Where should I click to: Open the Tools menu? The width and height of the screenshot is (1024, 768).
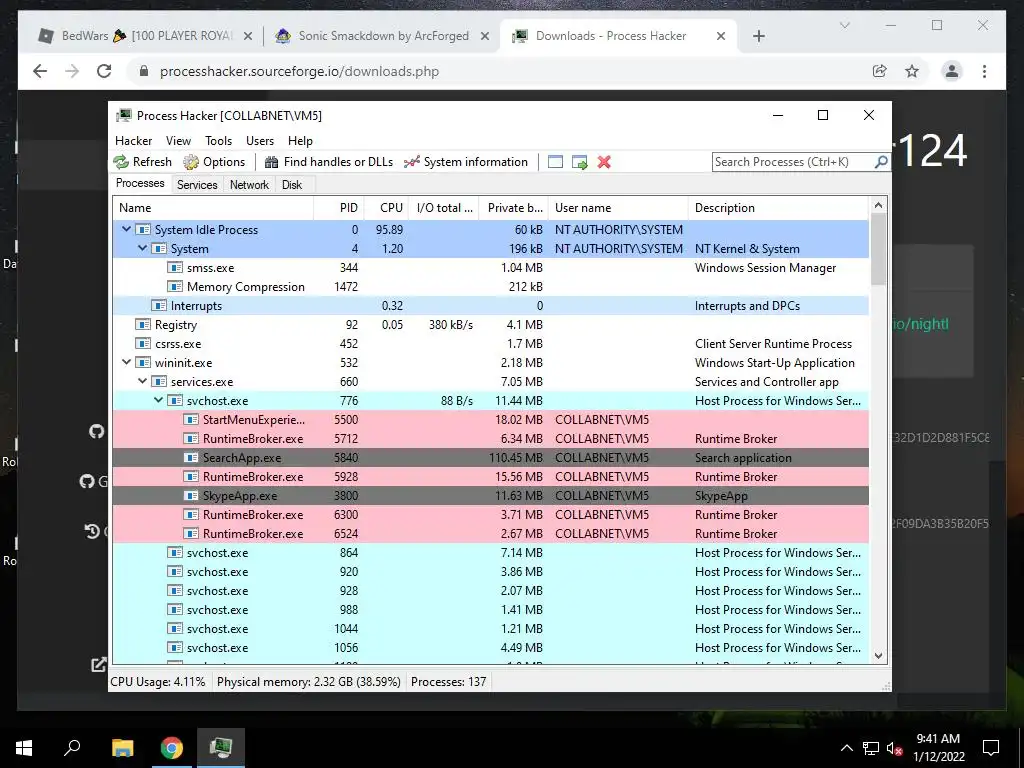pos(218,141)
